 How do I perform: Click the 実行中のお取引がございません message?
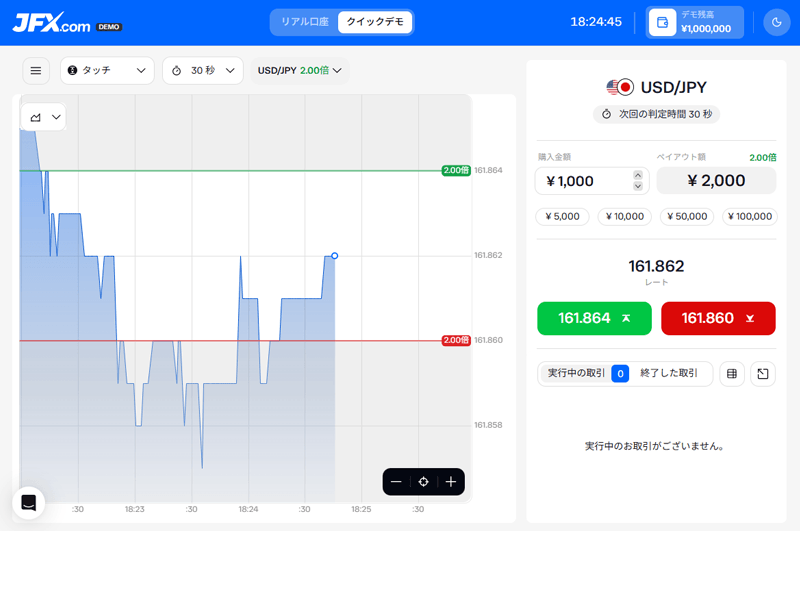(655, 446)
